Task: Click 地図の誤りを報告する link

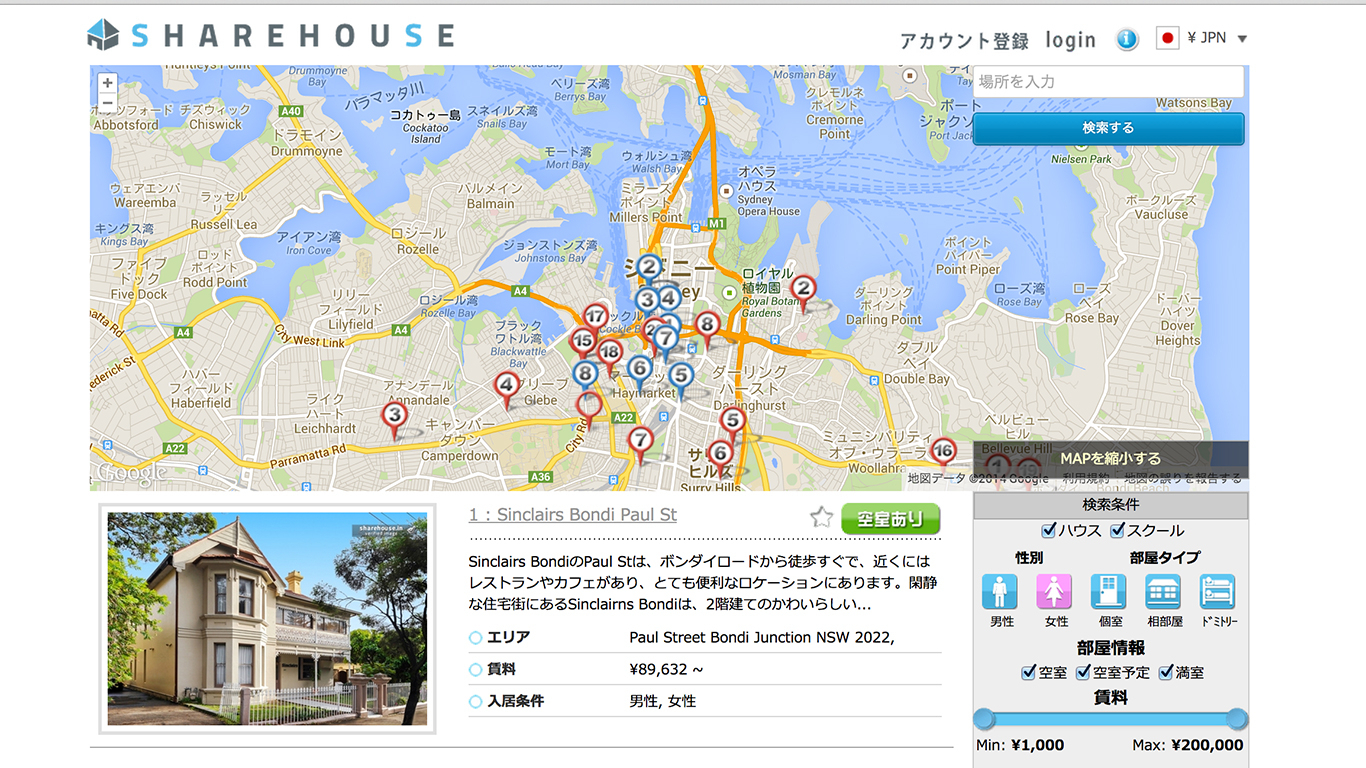Action: pyautogui.click(x=1182, y=478)
